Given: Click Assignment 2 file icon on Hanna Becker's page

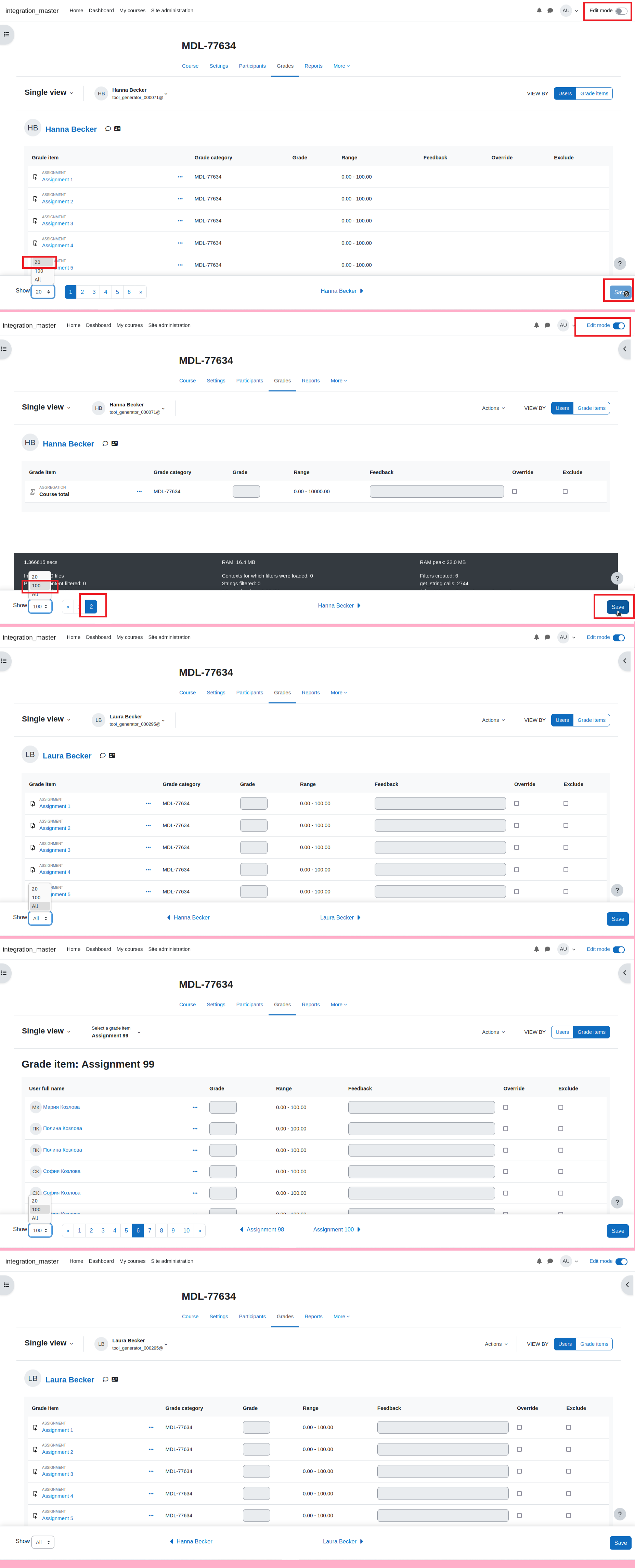Looking at the screenshot, I should pyautogui.click(x=35, y=199).
